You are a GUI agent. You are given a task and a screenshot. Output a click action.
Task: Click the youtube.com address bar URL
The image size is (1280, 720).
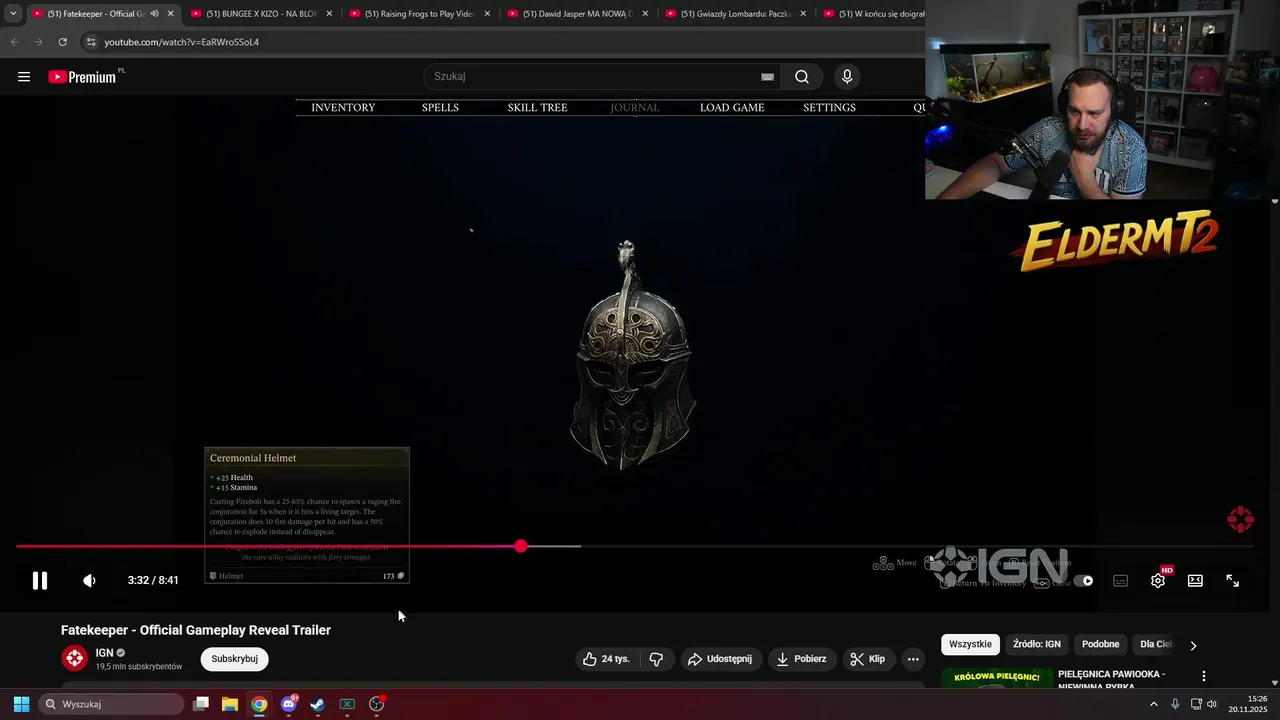tap(181, 42)
